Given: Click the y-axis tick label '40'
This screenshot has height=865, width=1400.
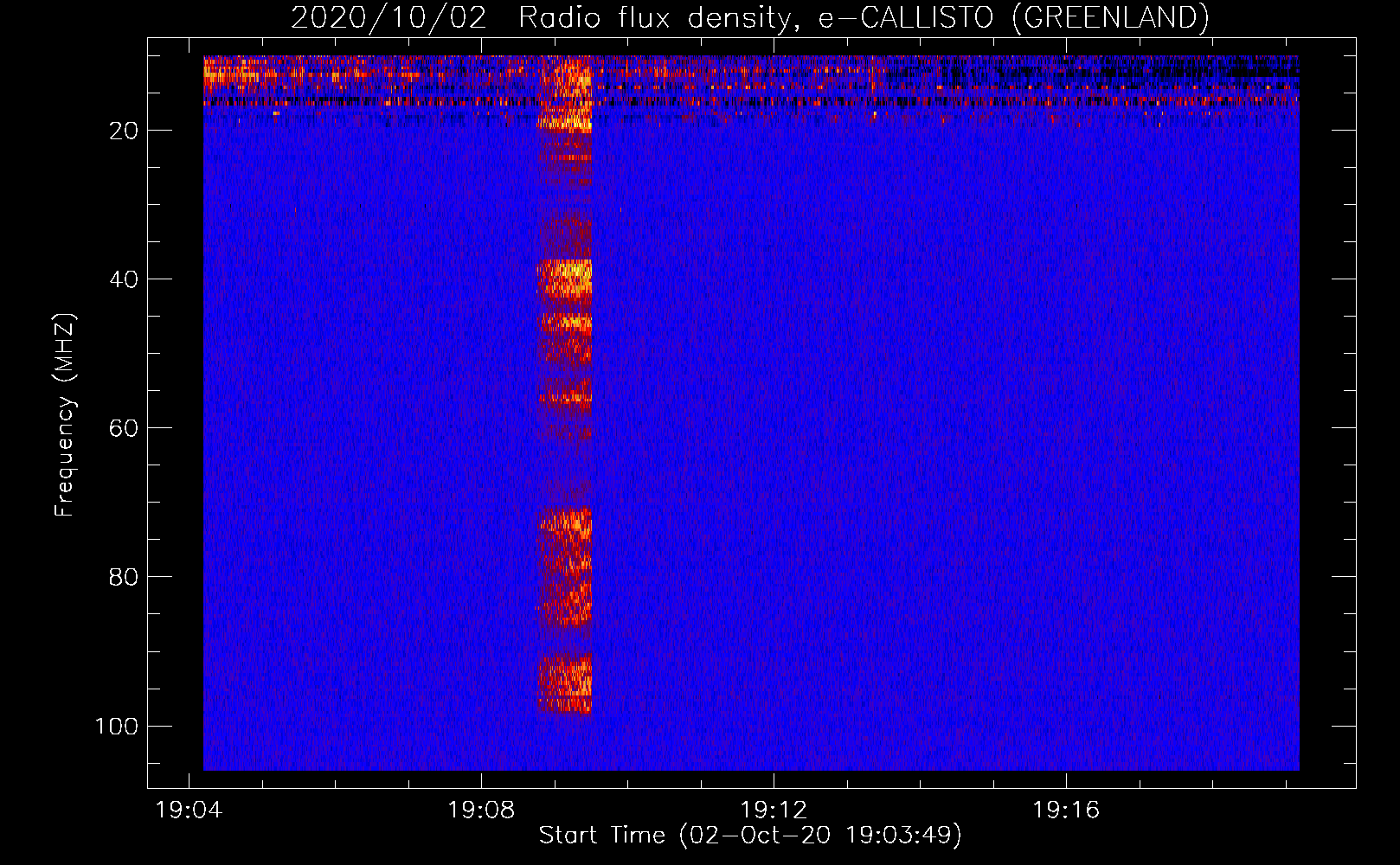Looking at the screenshot, I should (124, 279).
